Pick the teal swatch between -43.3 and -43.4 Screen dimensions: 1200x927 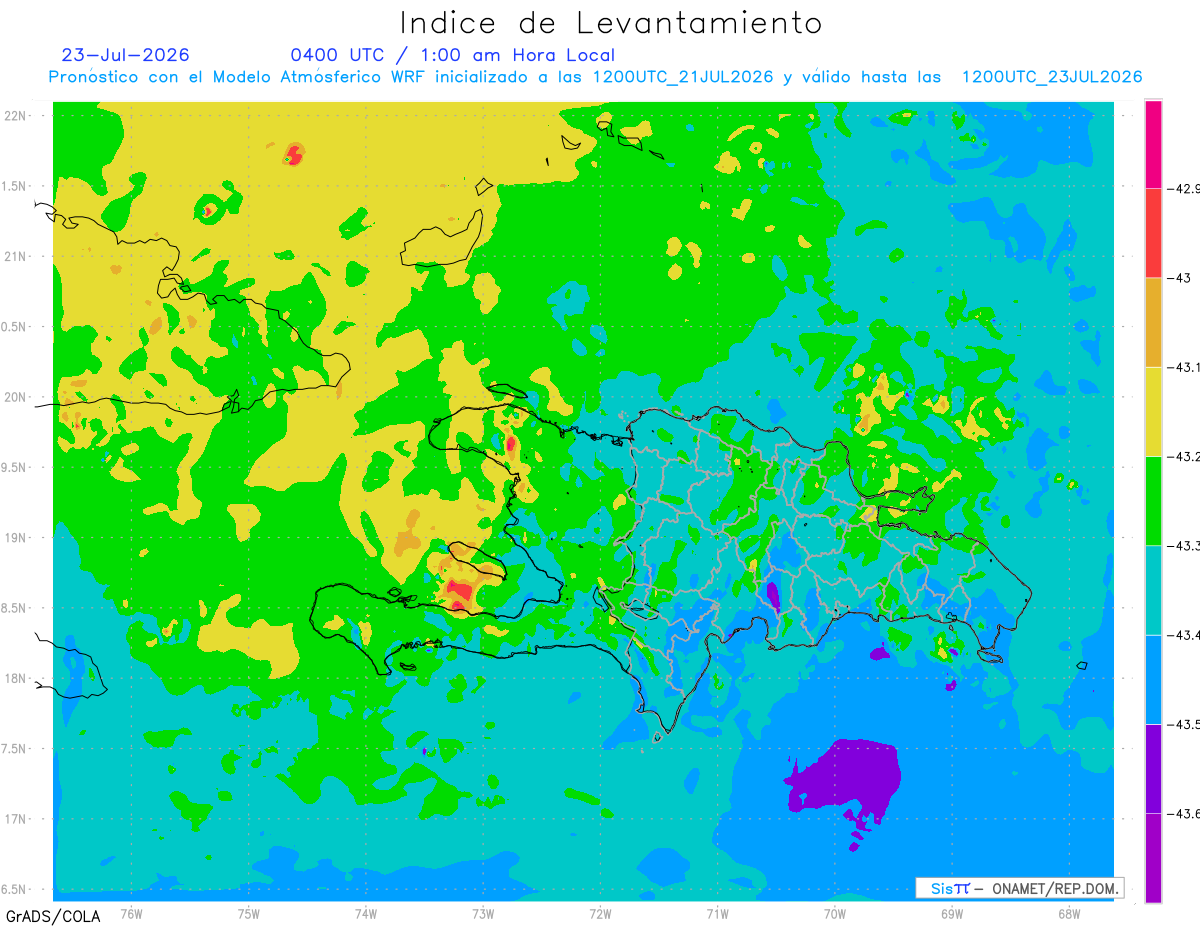(1153, 590)
